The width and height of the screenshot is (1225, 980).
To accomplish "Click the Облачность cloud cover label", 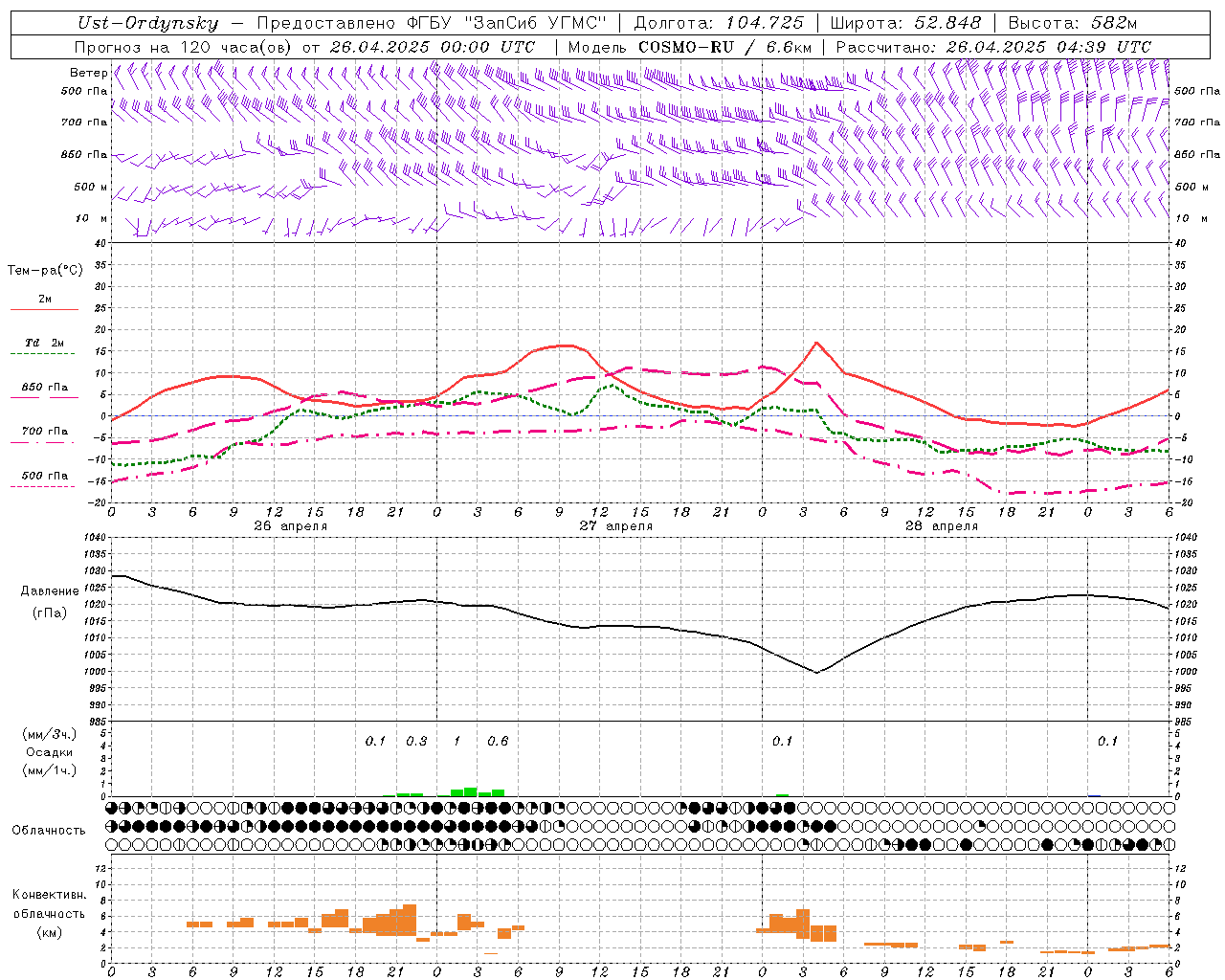I will click(x=49, y=830).
